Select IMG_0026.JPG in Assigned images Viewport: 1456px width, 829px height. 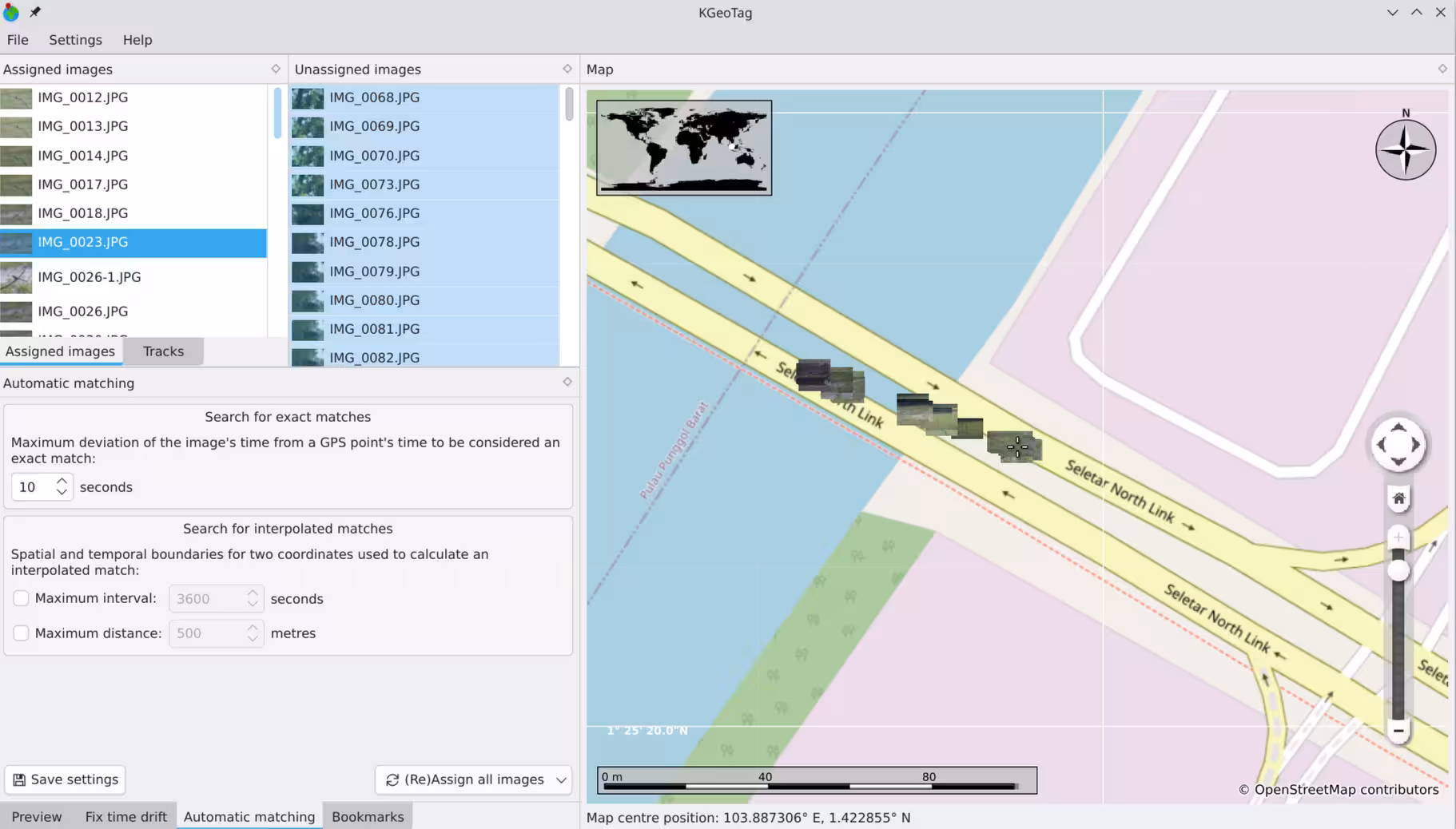click(x=133, y=311)
